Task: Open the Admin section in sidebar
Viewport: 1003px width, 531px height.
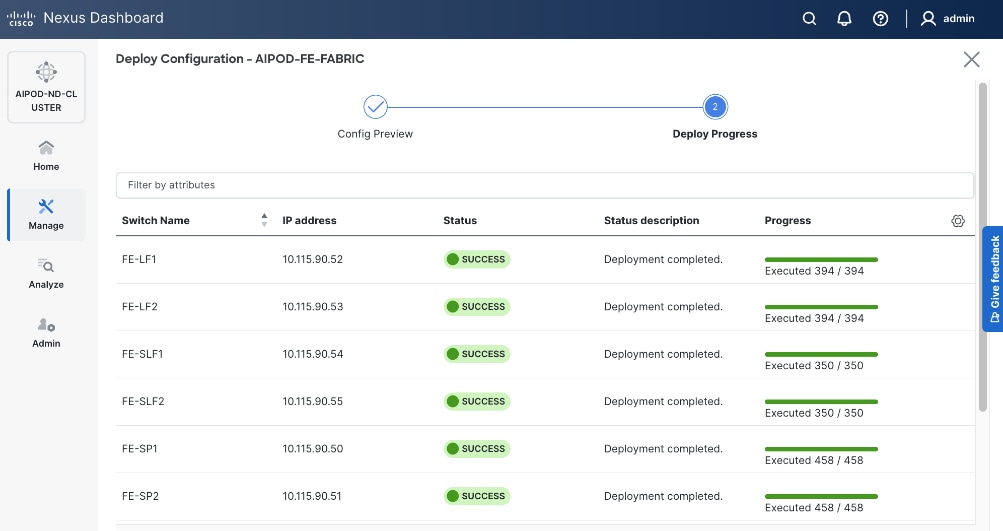Action: coord(46,332)
